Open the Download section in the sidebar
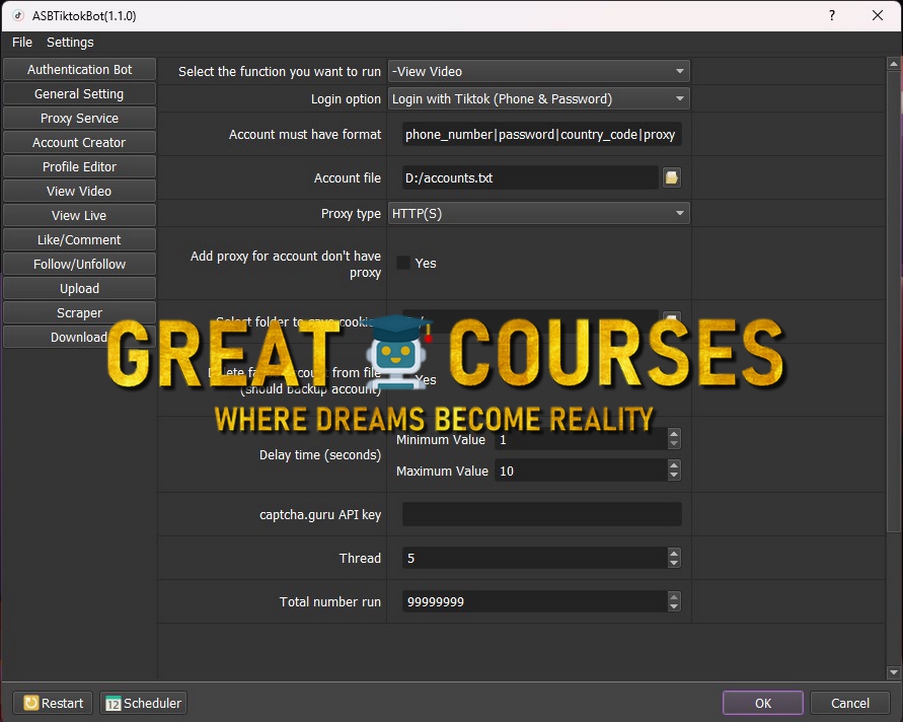The height and width of the screenshot is (722, 903). 79,337
